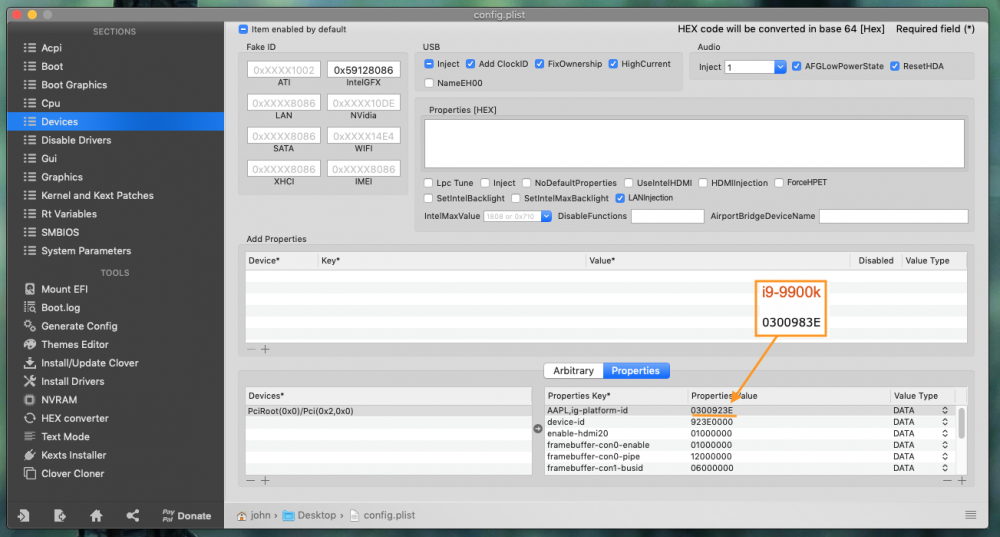Select PciRoot(0x0)/Pci(0x2,0x0) device row
The width and height of the screenshot is (1000, 537).
(x=389, y=411)
